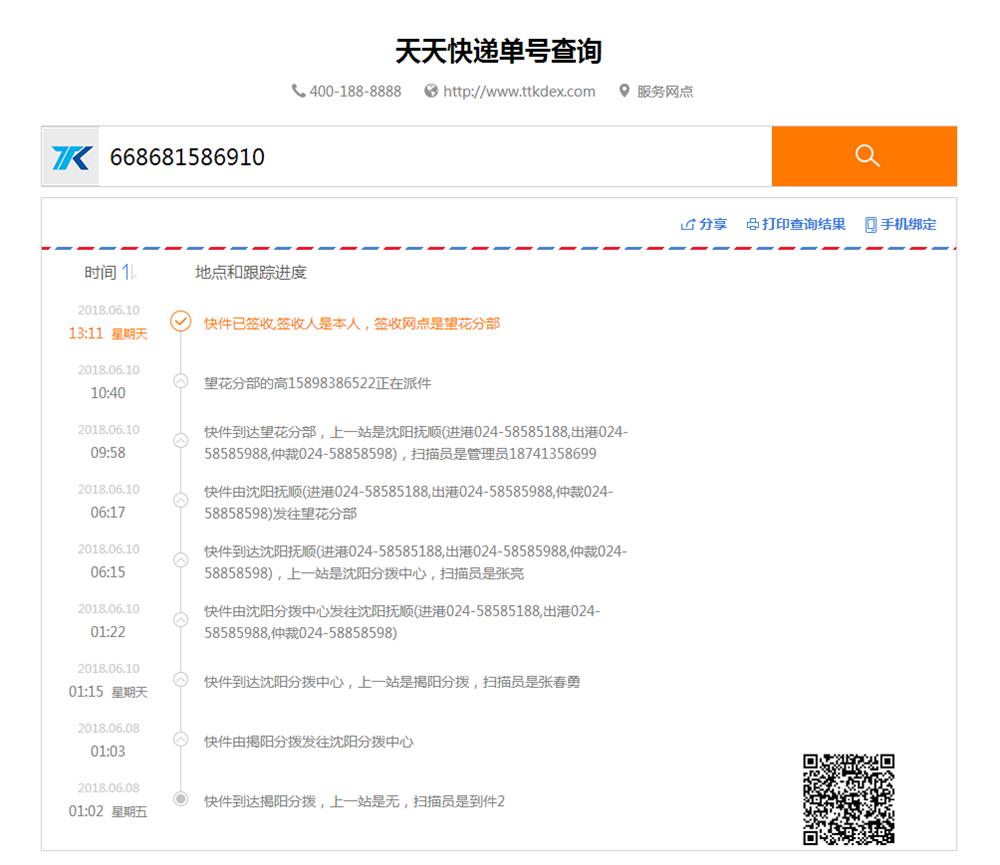Click the location pin icon
The image size is (1000, 865).
(624, 91)
